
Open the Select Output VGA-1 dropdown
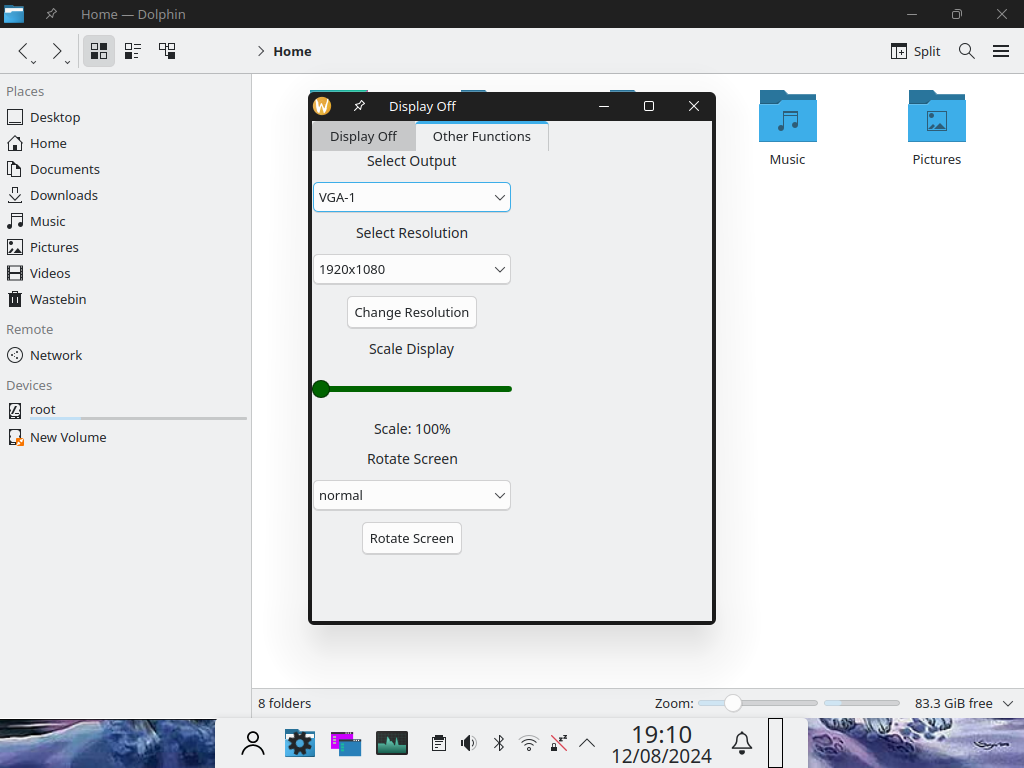(x=411, y=197)
